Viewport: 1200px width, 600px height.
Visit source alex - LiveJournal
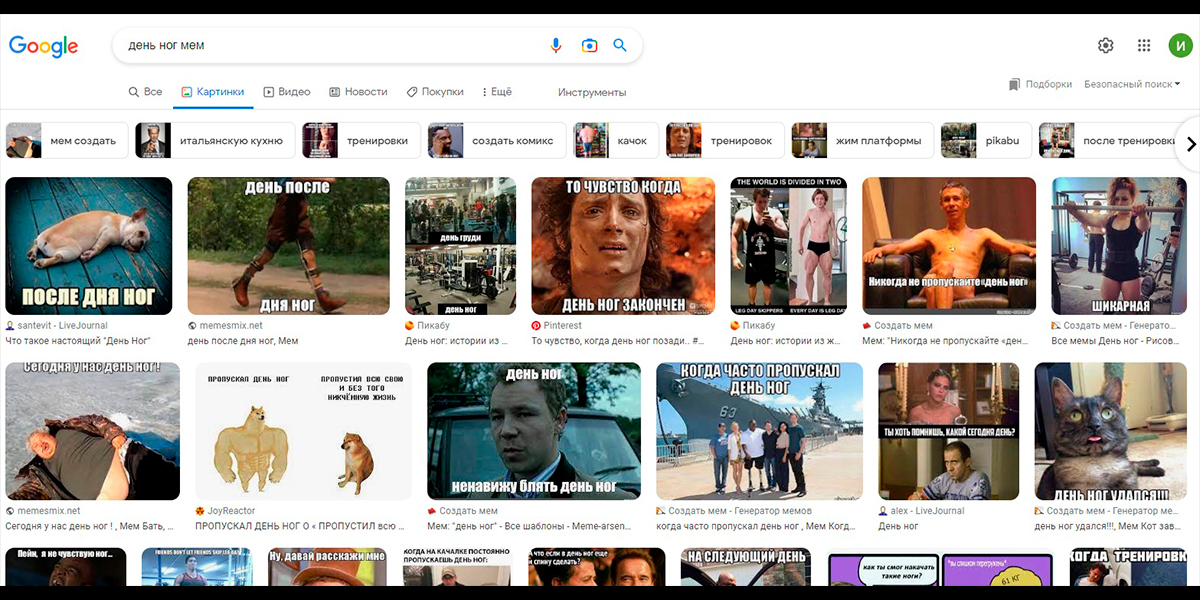coord(921,511)
